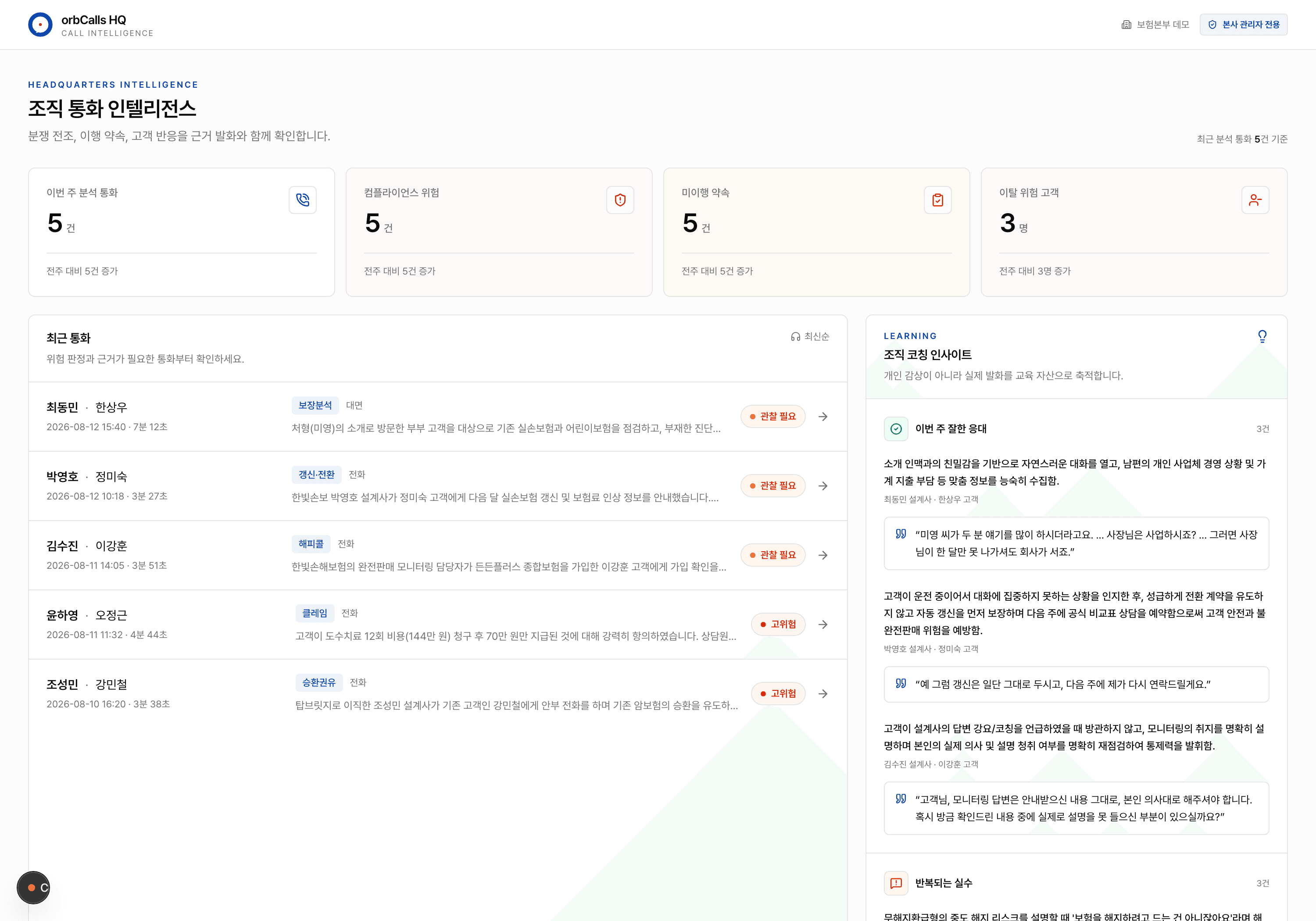This screenshot has width=1316, height=921.
Task: Click the 최근 통화 section title
Action: pos(68,338)
